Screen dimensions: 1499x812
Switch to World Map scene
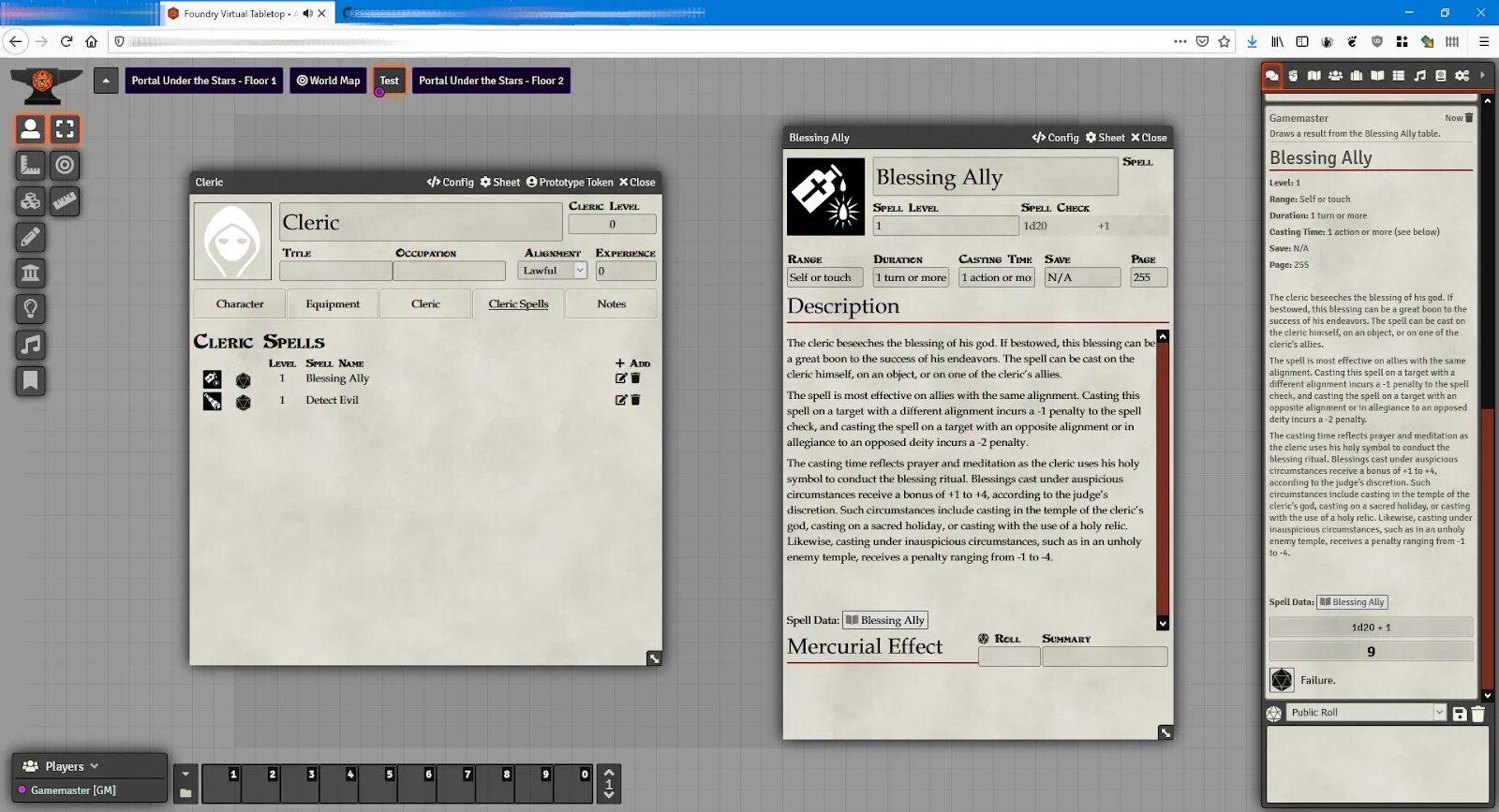pos(328,81)
